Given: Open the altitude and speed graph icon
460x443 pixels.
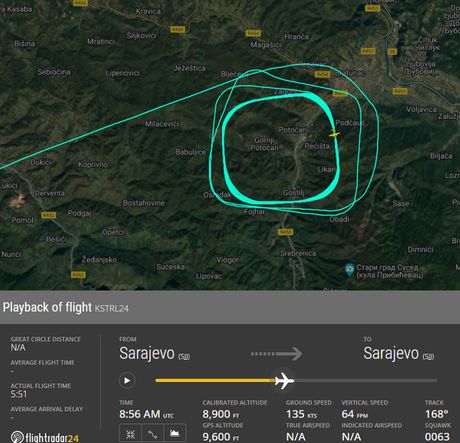Looking at the screenshot, I should [x=175, y=434].
